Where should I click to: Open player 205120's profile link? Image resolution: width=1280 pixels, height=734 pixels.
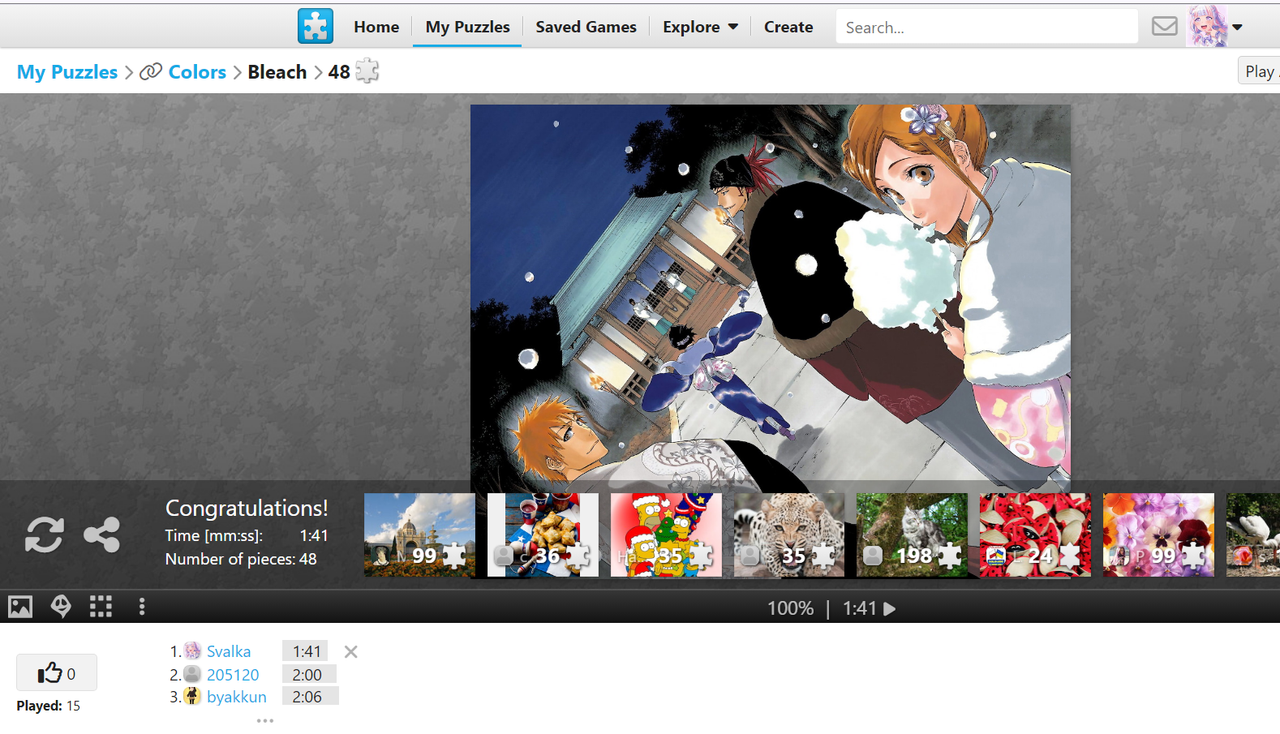point(233,674)
